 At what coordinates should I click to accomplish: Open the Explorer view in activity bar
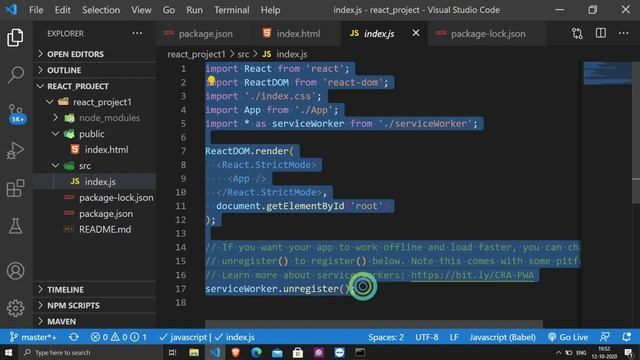15,38
